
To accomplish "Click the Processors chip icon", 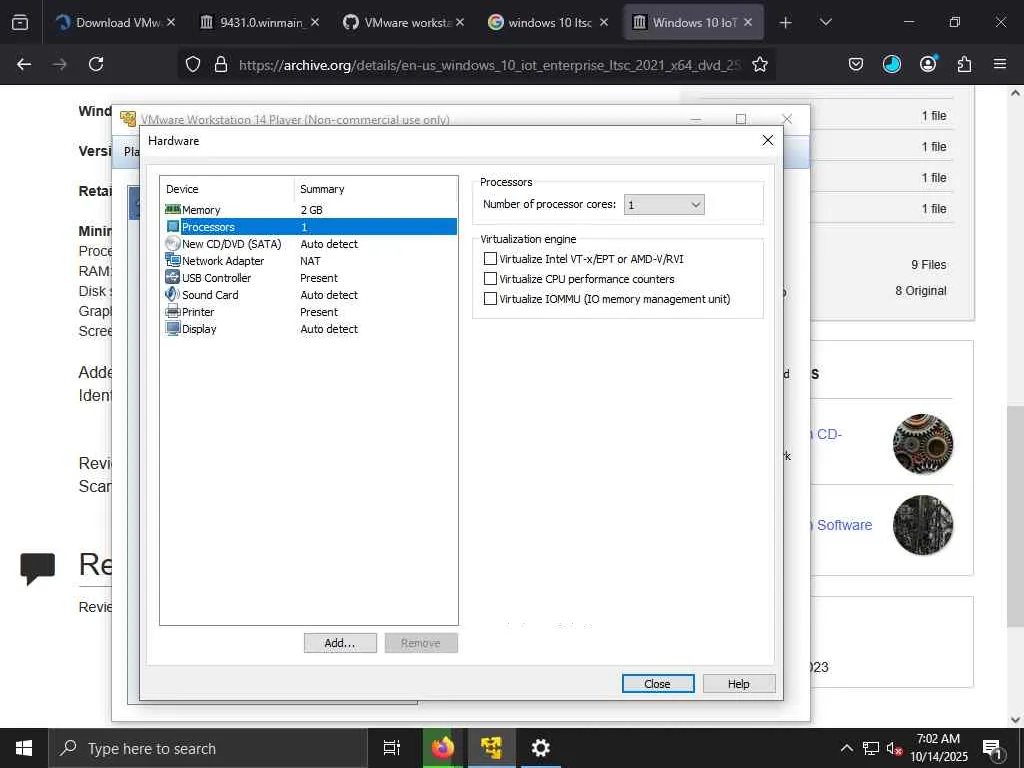I will pos(172,227).
